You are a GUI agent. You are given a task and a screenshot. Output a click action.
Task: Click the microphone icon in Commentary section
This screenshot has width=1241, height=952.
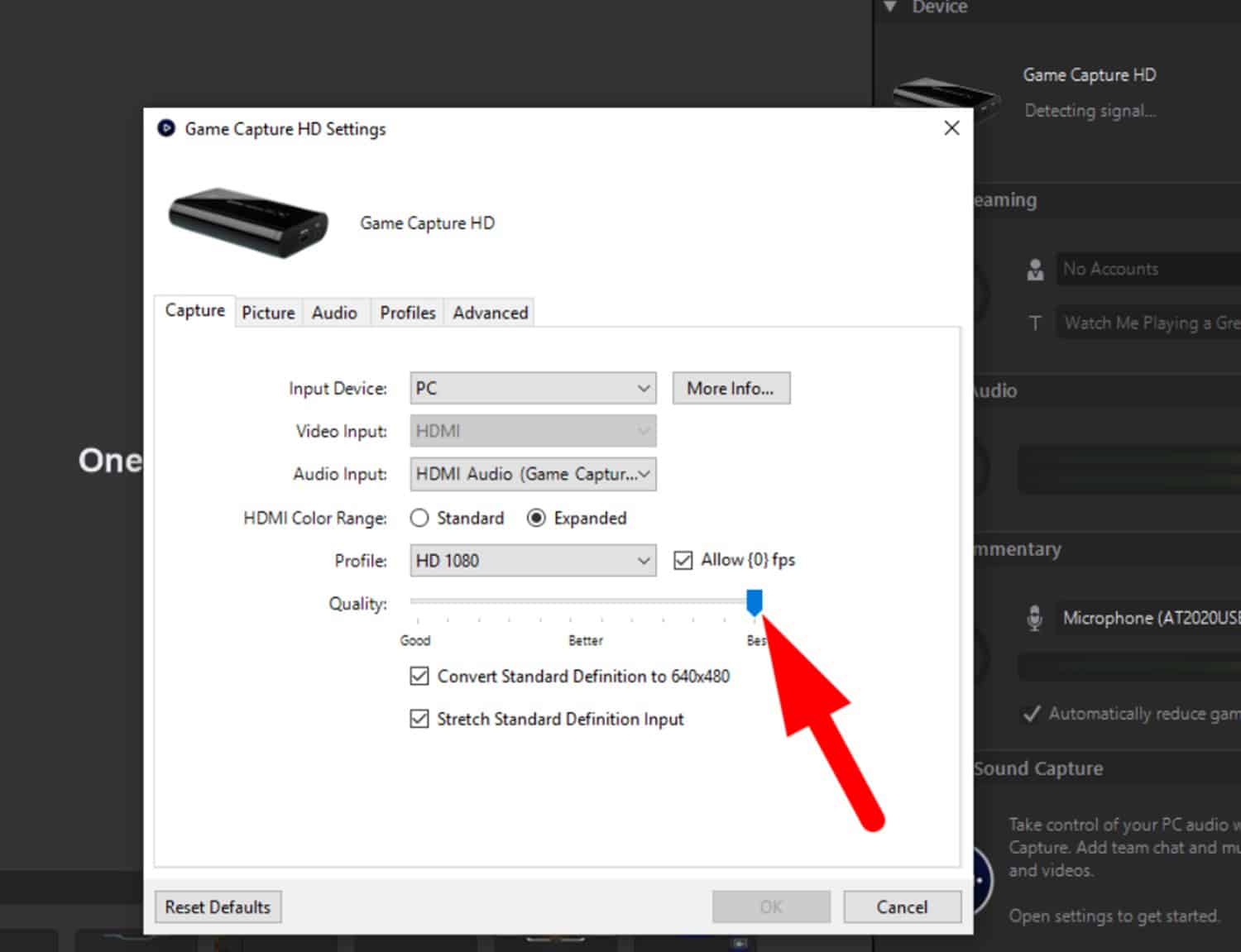(1034, 618)
